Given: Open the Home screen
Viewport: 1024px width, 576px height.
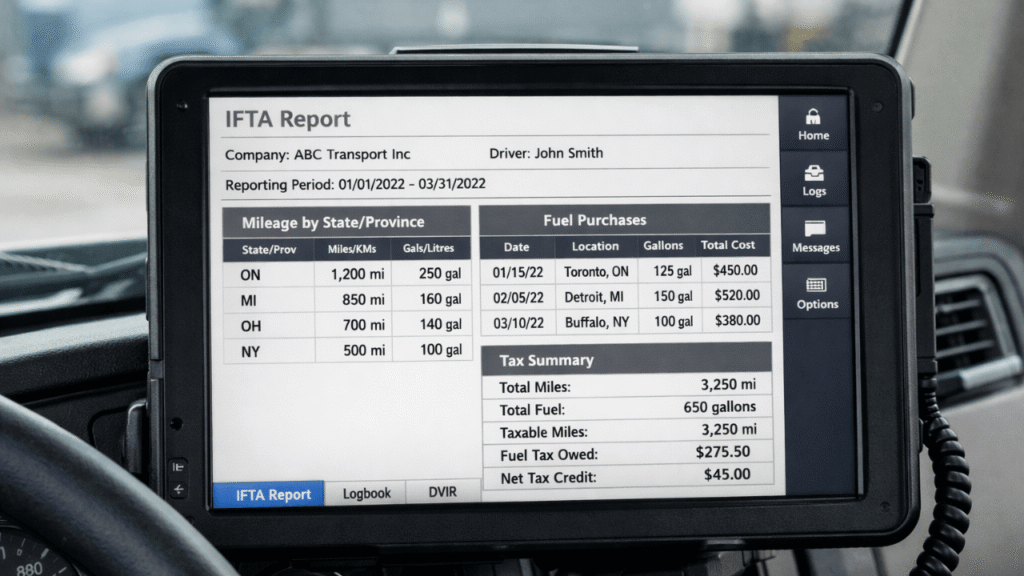Looking at the screenshot, I should click(x=813, y=122).
